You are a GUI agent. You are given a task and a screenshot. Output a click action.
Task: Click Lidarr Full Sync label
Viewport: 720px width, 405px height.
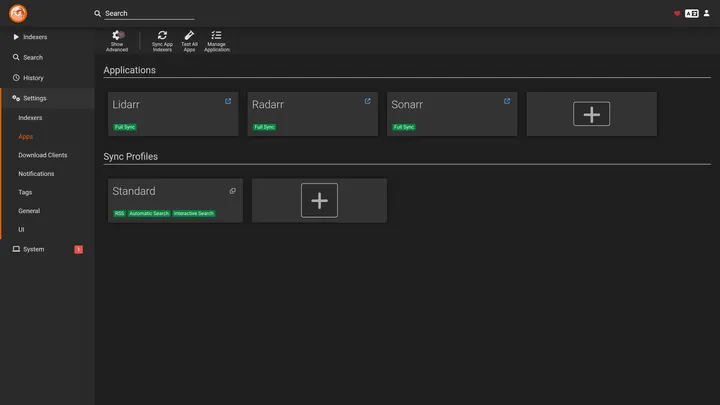point(125,127)
